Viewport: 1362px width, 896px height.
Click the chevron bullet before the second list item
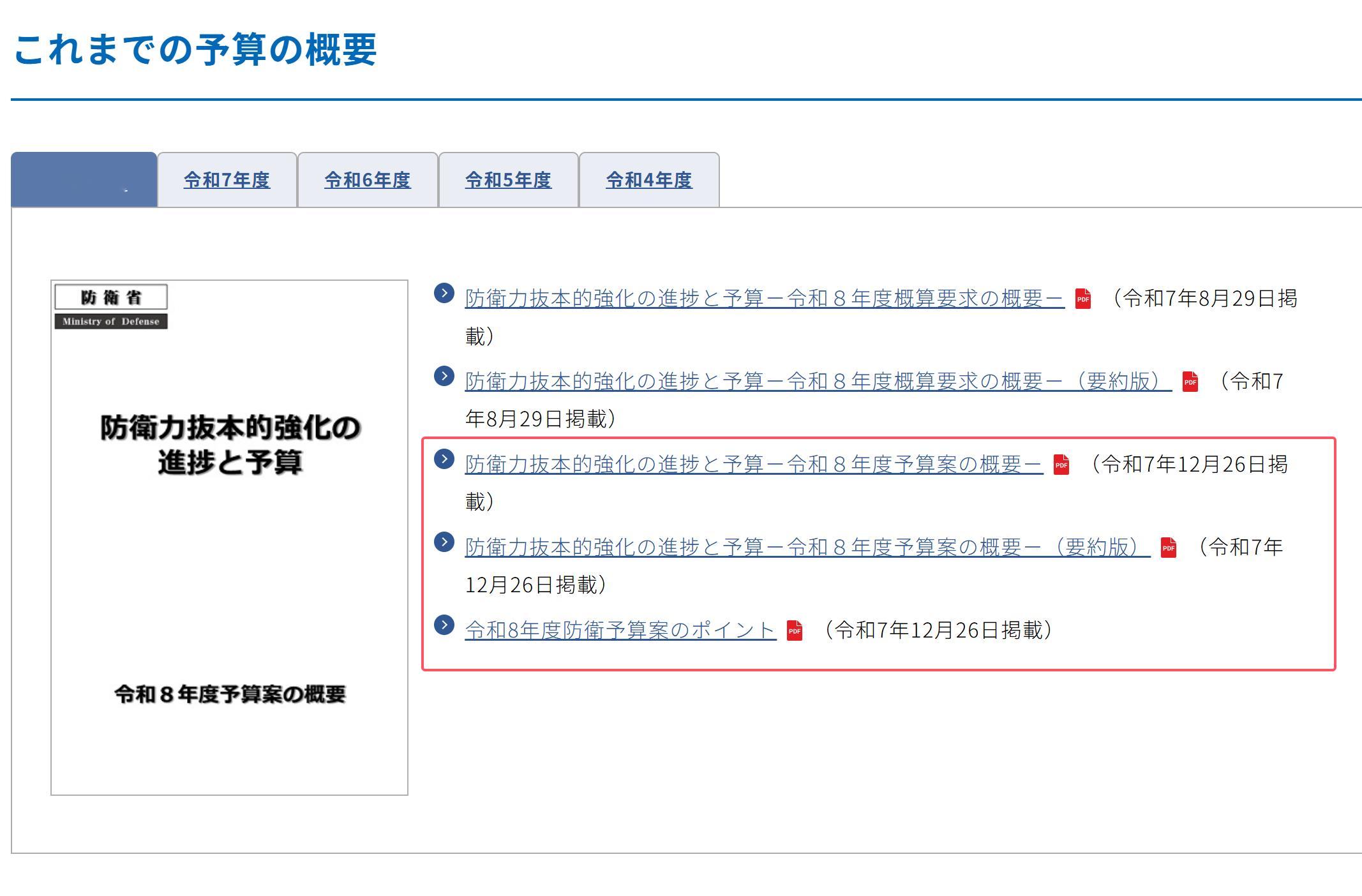pyautogui.click(x=443, y=377)
